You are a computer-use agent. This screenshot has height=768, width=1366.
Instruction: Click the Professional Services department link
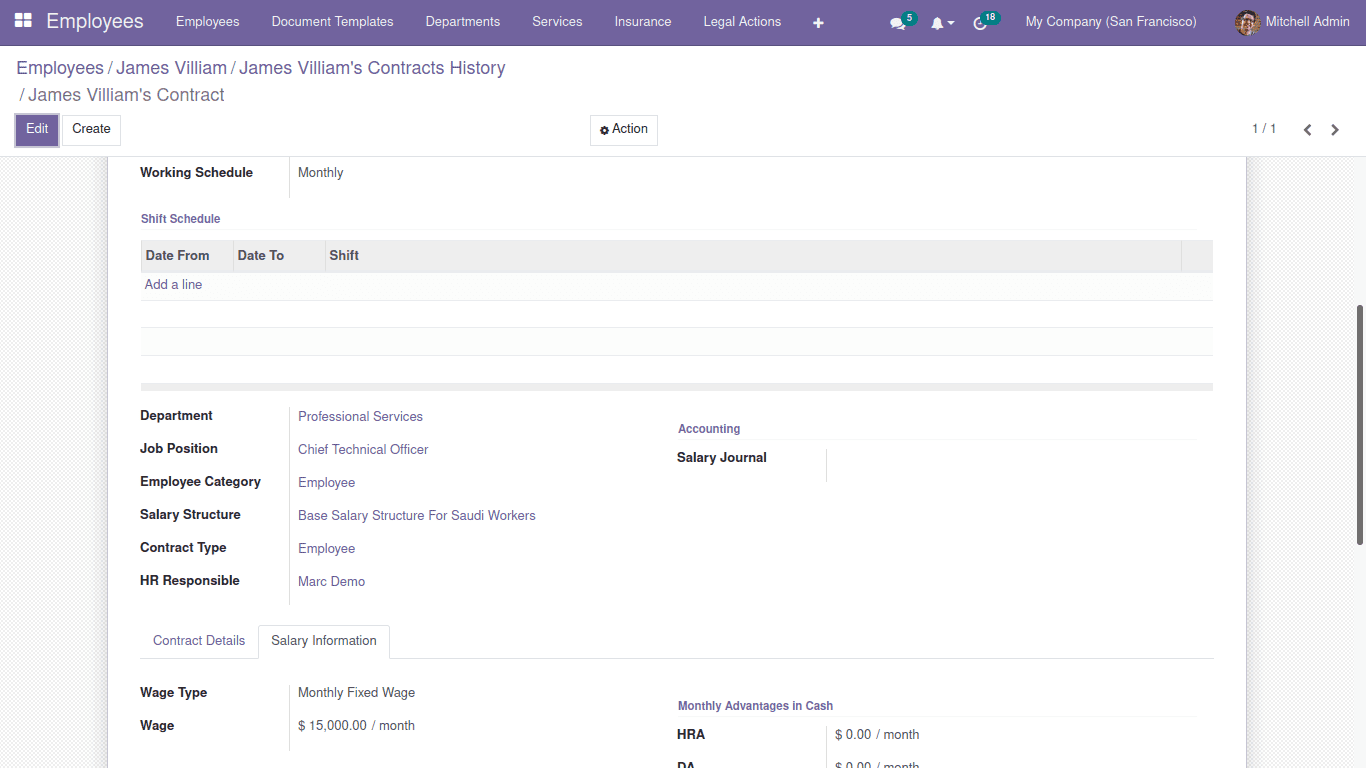tap(360, 416)
